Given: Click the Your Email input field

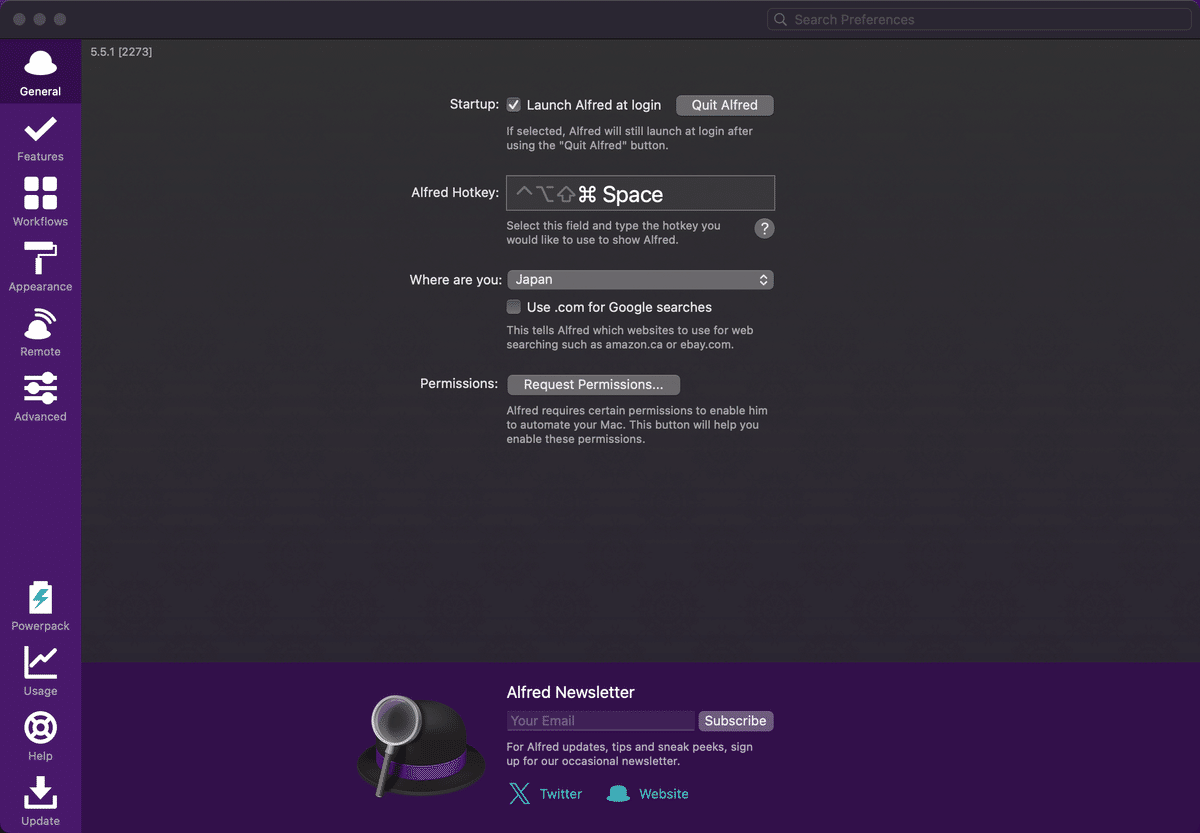Looking at the screenshot, I should (600, 721).
